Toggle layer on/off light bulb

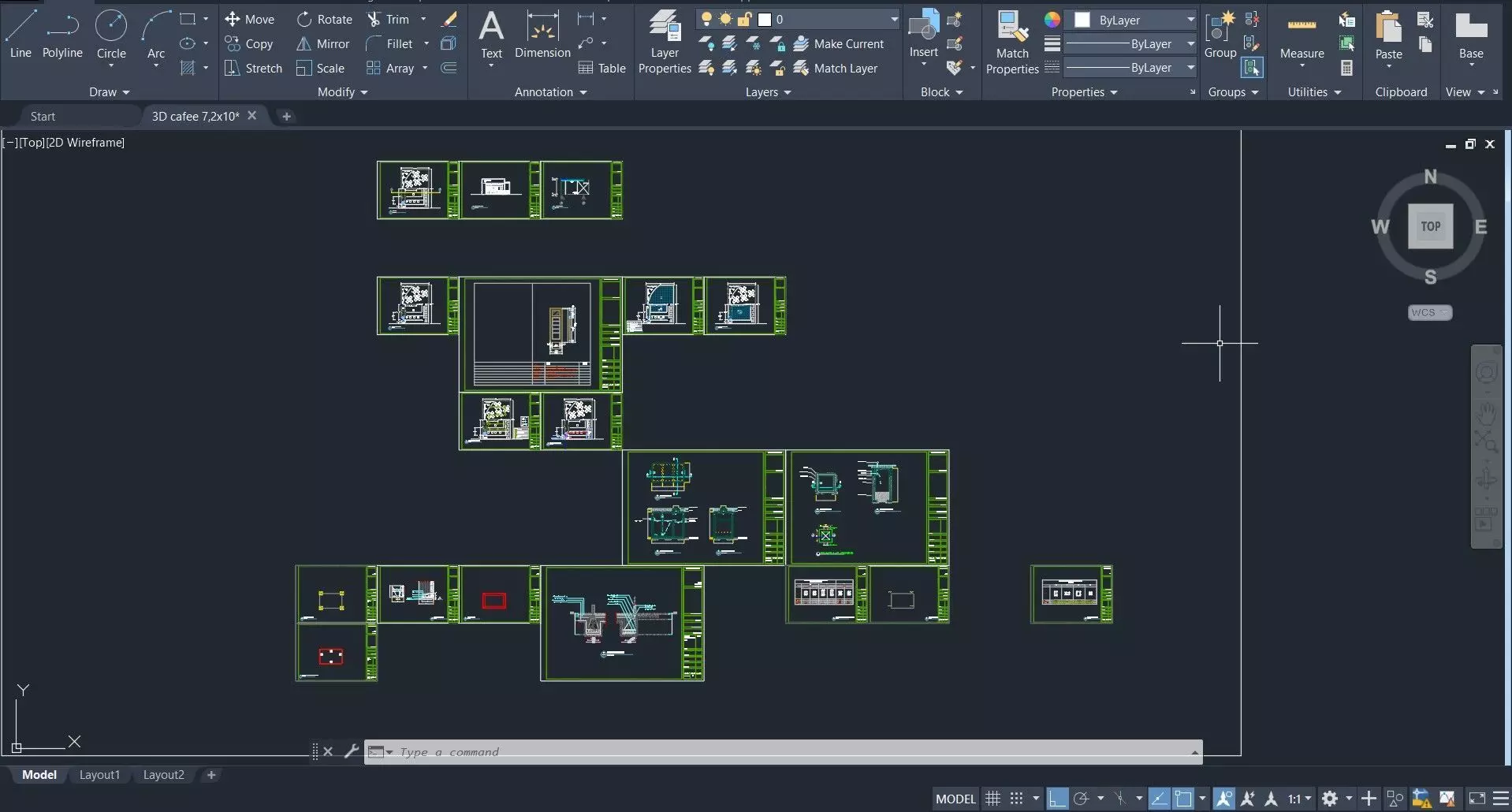pyautogui.click(x=706, y=19)
